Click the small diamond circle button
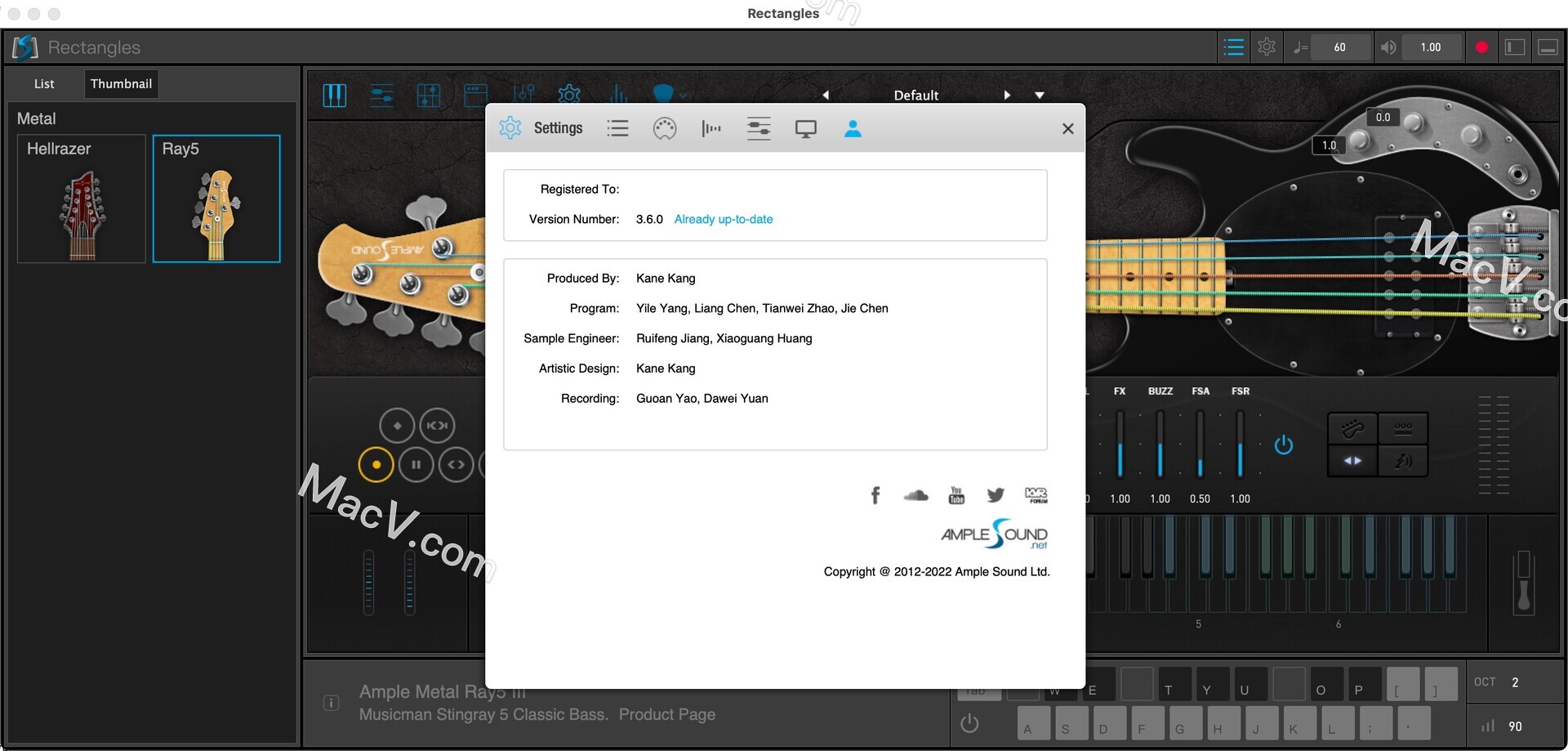Viewport: 1568px width, 751px height. 397,425
